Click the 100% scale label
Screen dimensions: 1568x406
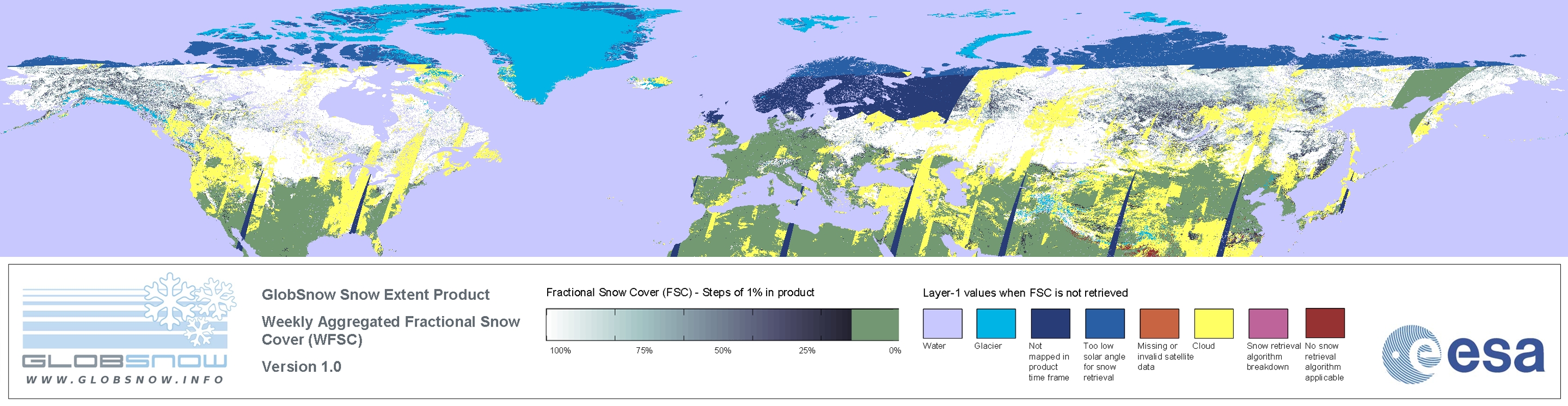point(561,350)
